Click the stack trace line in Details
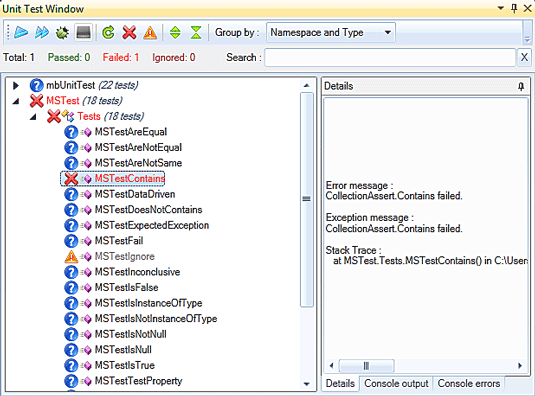 tap(430, 261)
